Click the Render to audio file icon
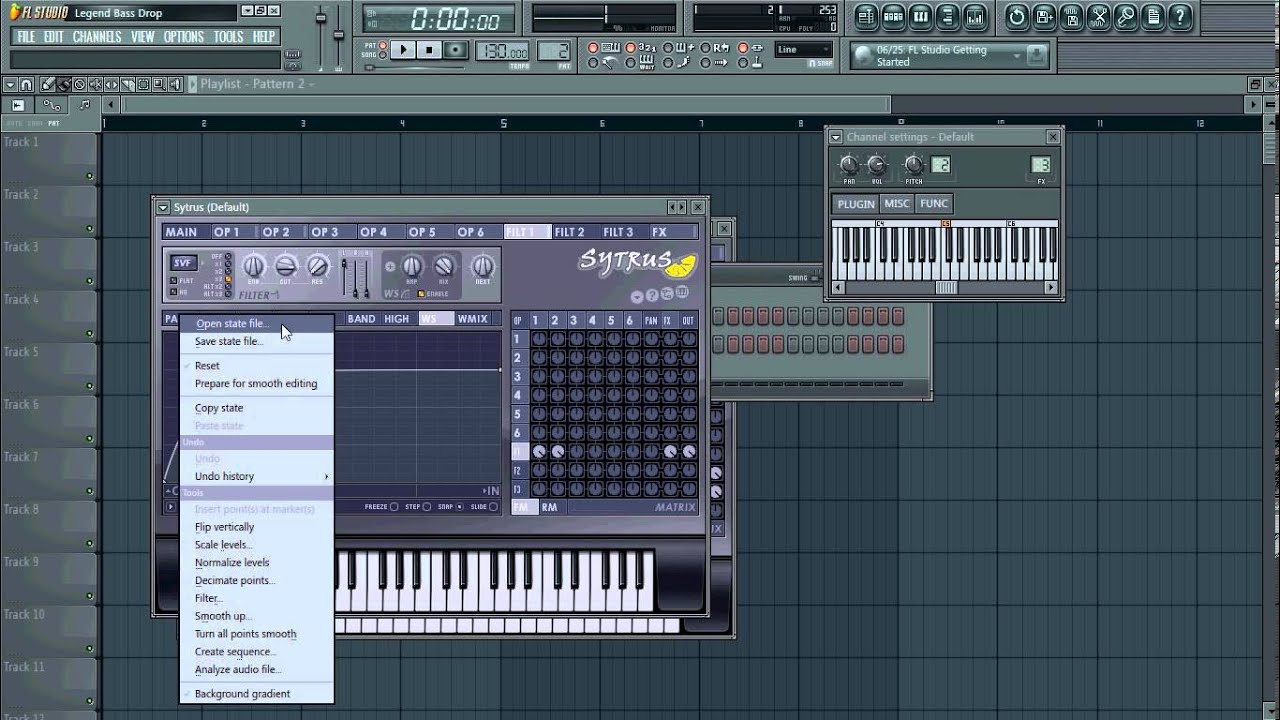1280x720 pixels. click(1071, 16)
